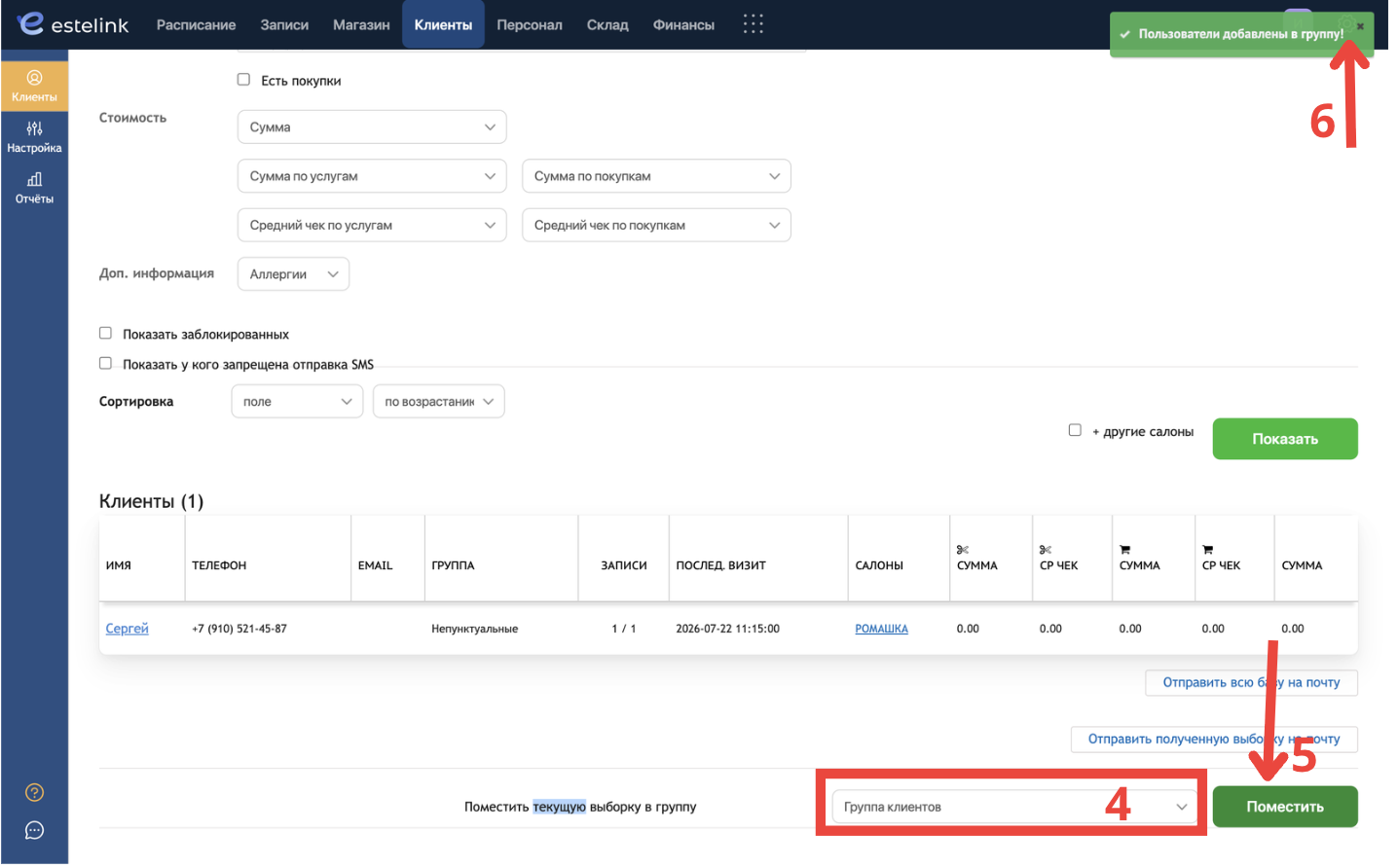Open the Отчёты chart icon
Viewport: 1398px width, 868px height.
[x=34, y=179]
